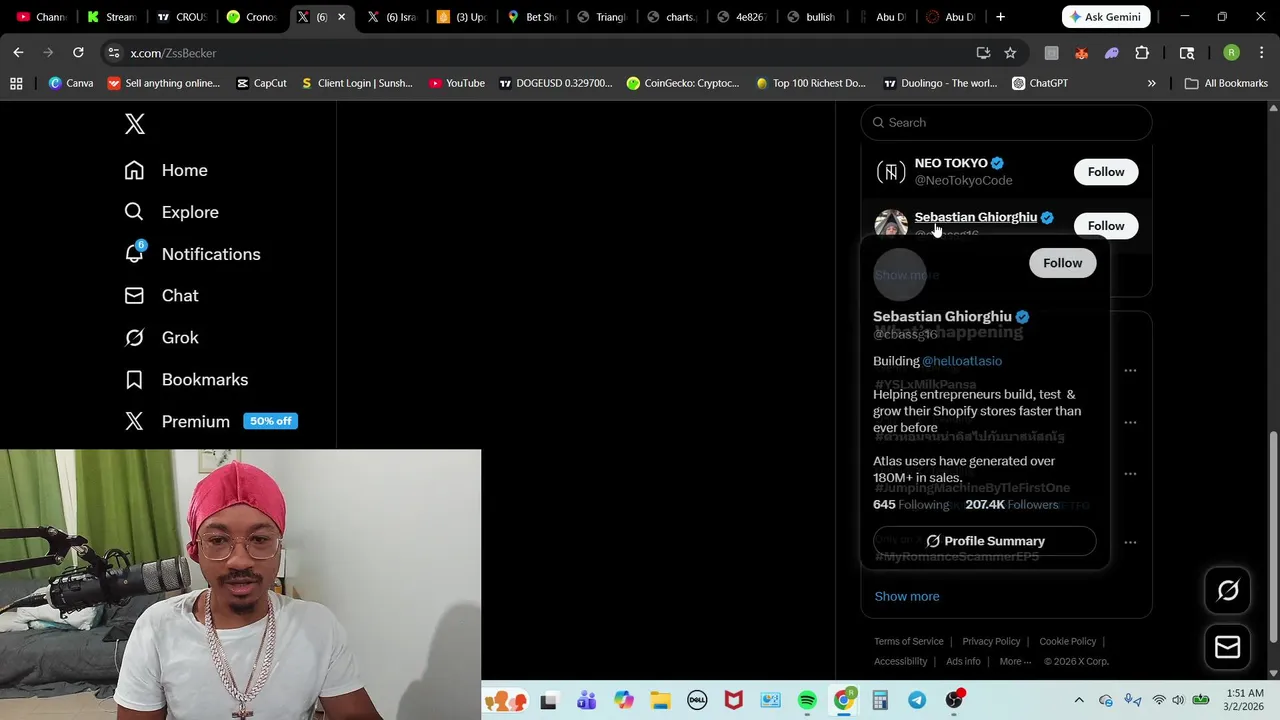
Task: Open the YouTube bookmark
Action: pos(456,83)
